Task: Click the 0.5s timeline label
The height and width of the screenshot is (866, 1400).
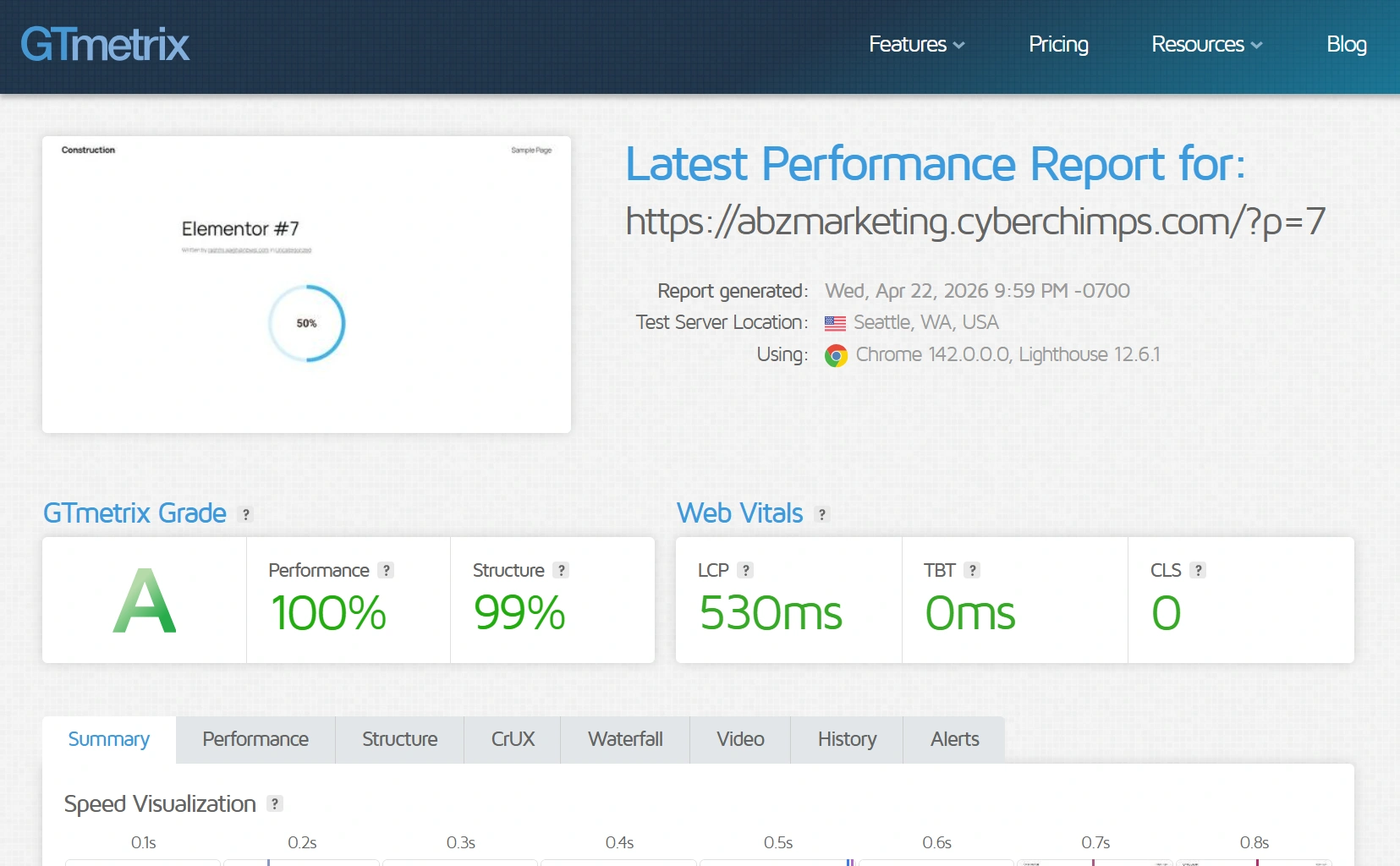Action: pyautogui.click(x=778, y=843)
